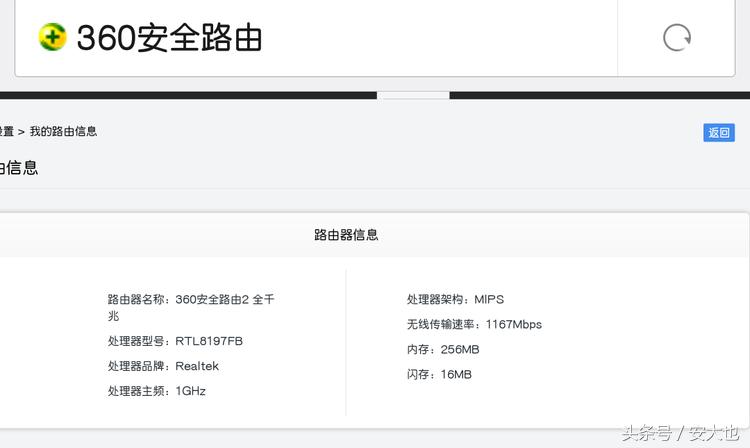Click the blue 返回 button

tap(718, 132)
